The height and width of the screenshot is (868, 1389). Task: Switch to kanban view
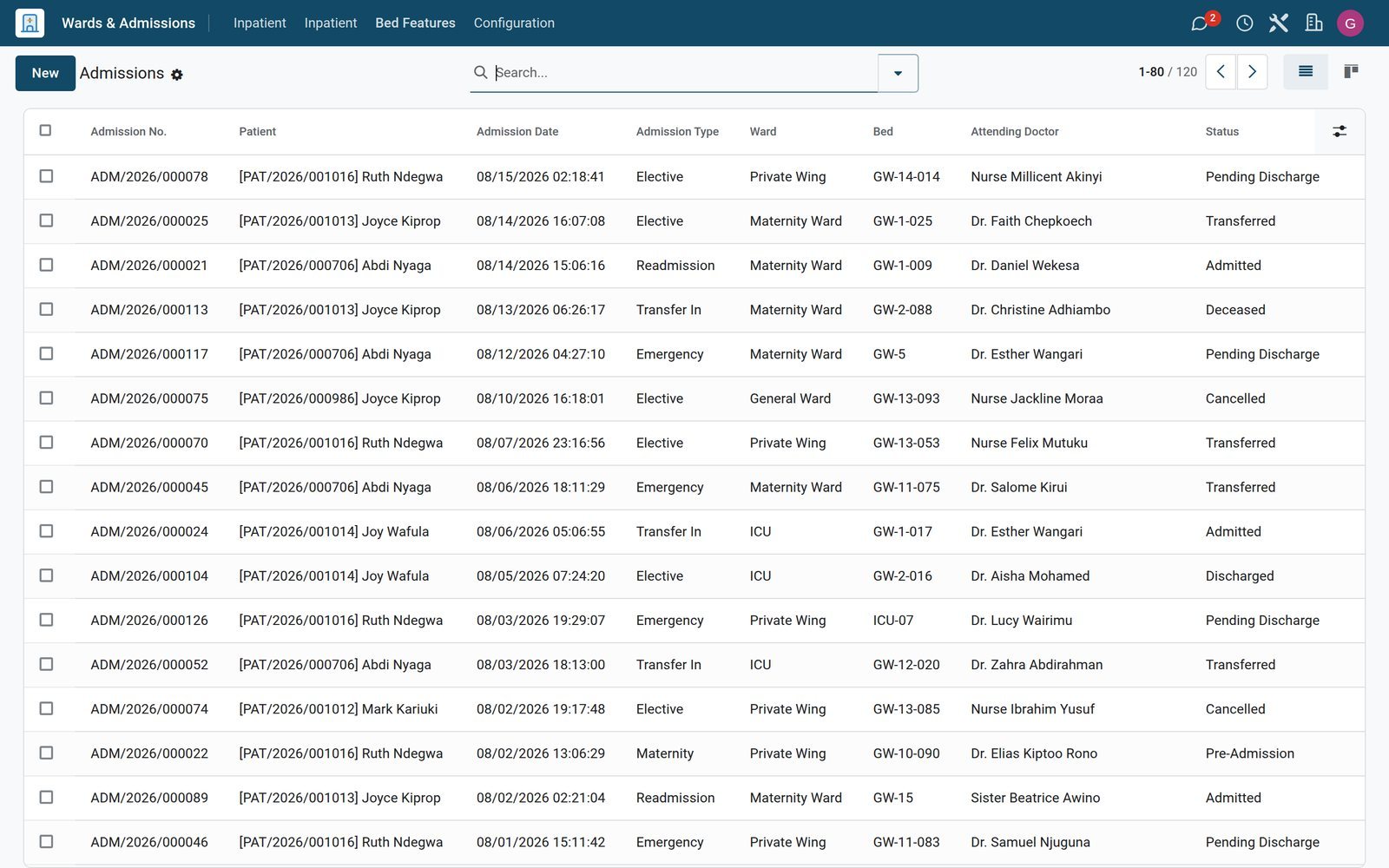coord(1351,72)
